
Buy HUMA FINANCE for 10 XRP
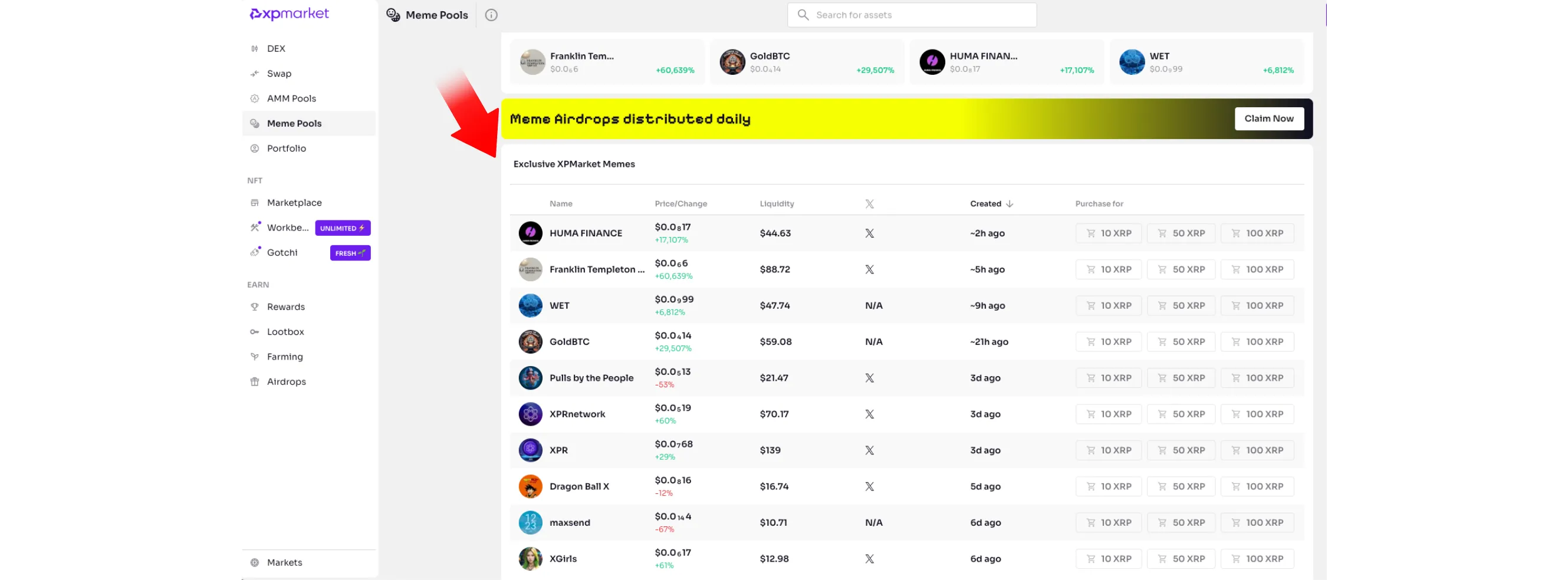tap(1108, 233)
